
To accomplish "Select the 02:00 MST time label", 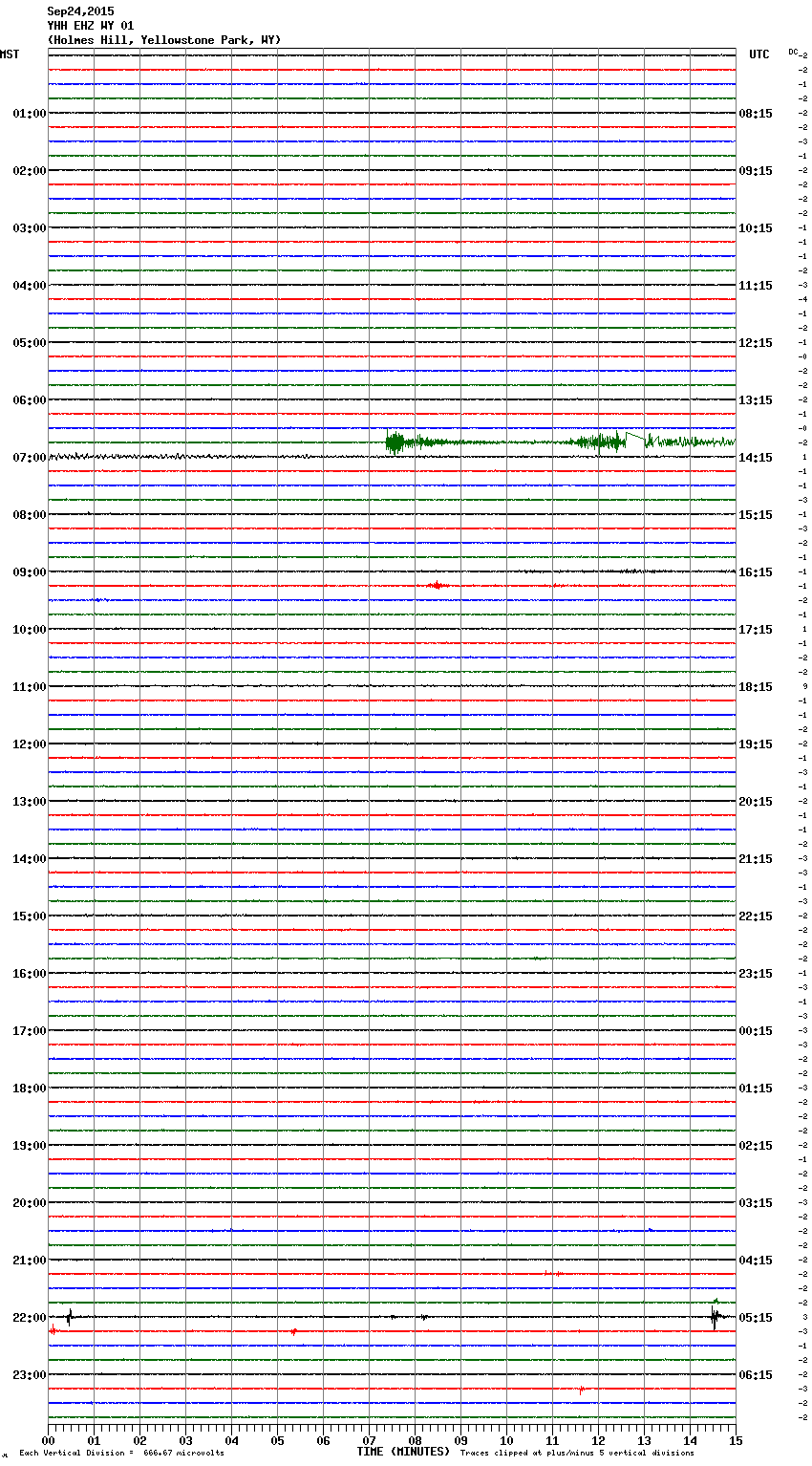I will click(x=30, y=171).
